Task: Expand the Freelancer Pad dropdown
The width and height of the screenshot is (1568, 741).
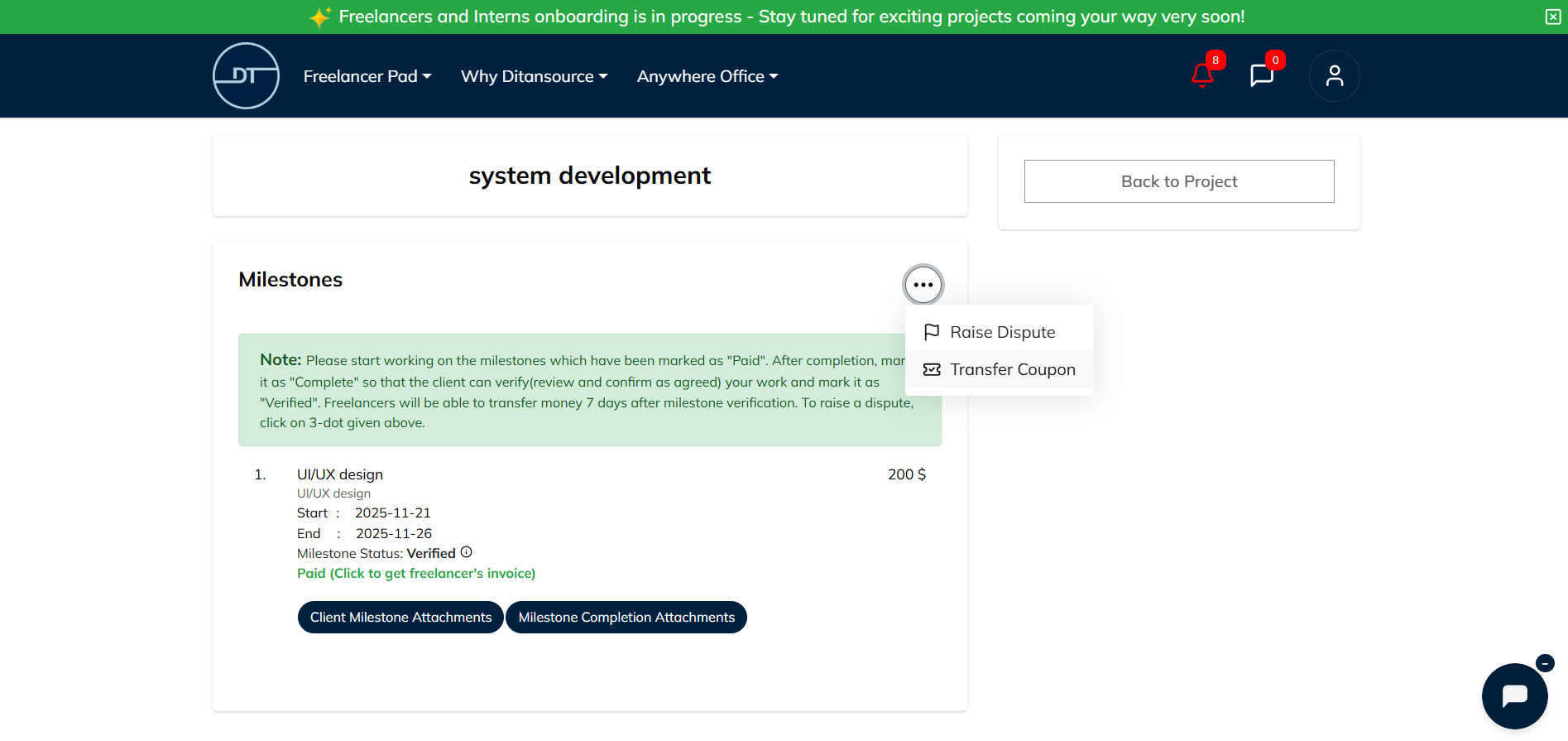Action: (x=367, y=76)
